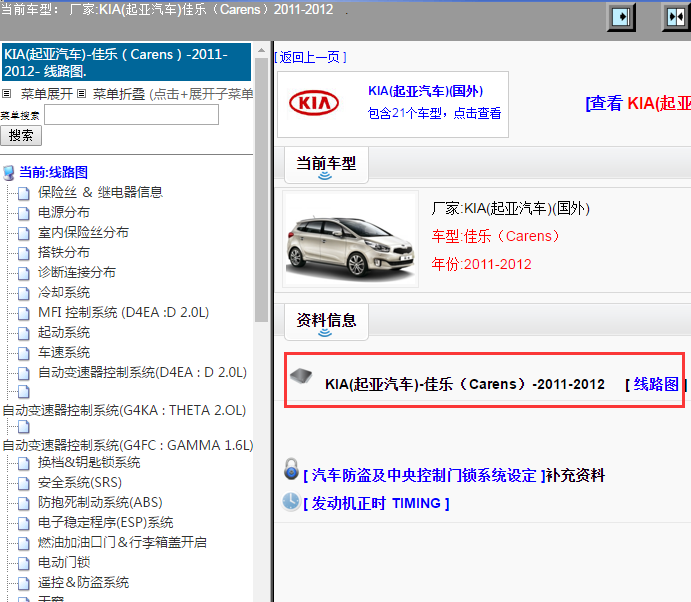Open 燃油加油口门&行李箱盖开启 tree item
691x602 pixels.
click(123, 543)
